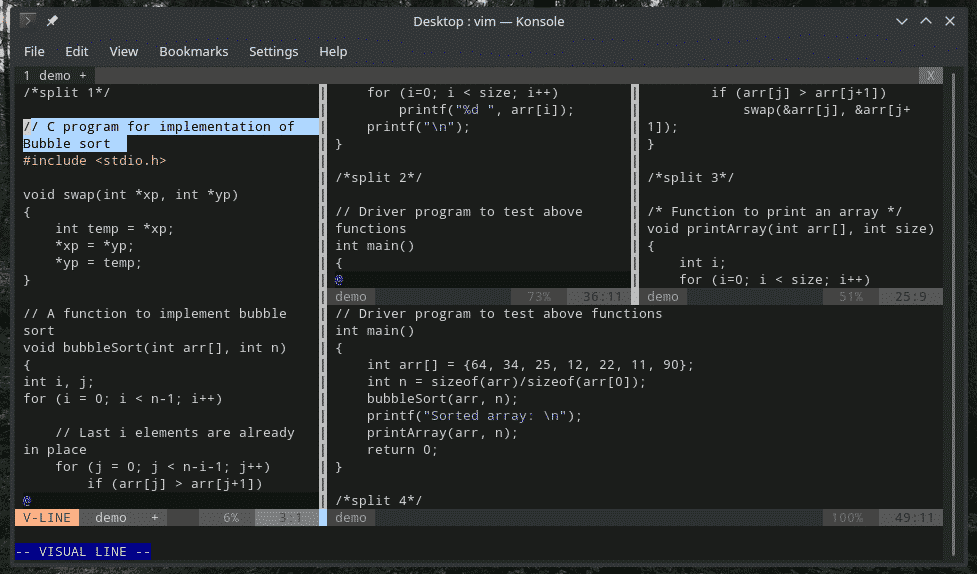977x574 pixels.
Task: Click 'void bubbleSort(int arr[], int n)' line
Action: (155, 348)
